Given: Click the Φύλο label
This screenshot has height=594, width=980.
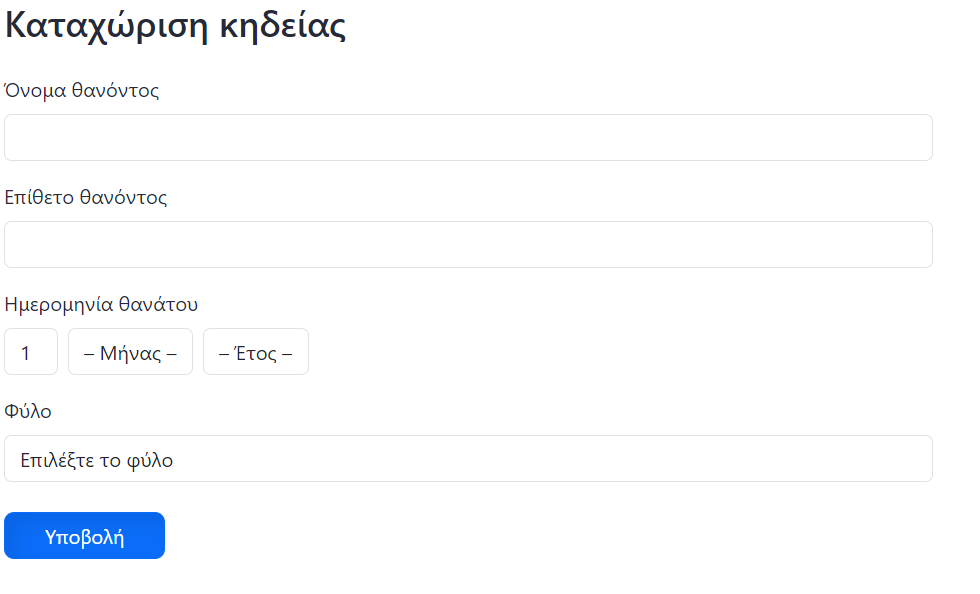Looking at the screenshot, I should [28, 411].
